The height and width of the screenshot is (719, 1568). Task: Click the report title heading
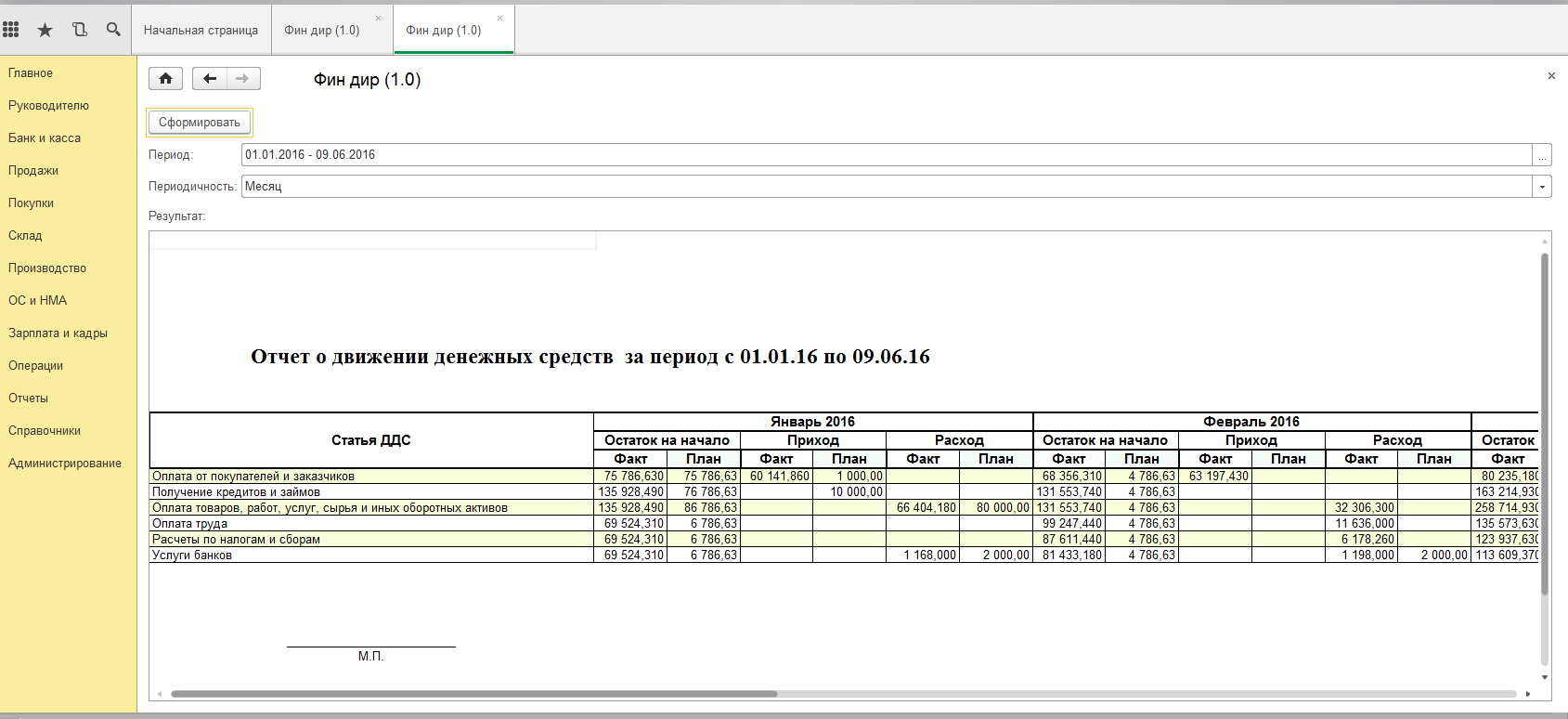(590, 357)
